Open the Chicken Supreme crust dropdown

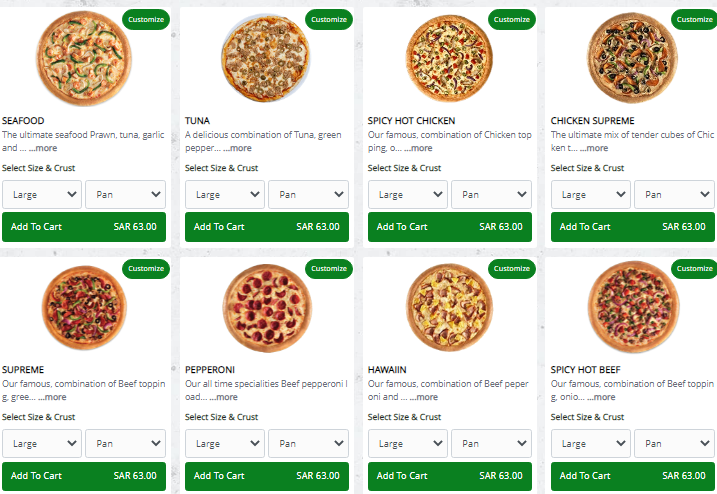tap(674, 194)
